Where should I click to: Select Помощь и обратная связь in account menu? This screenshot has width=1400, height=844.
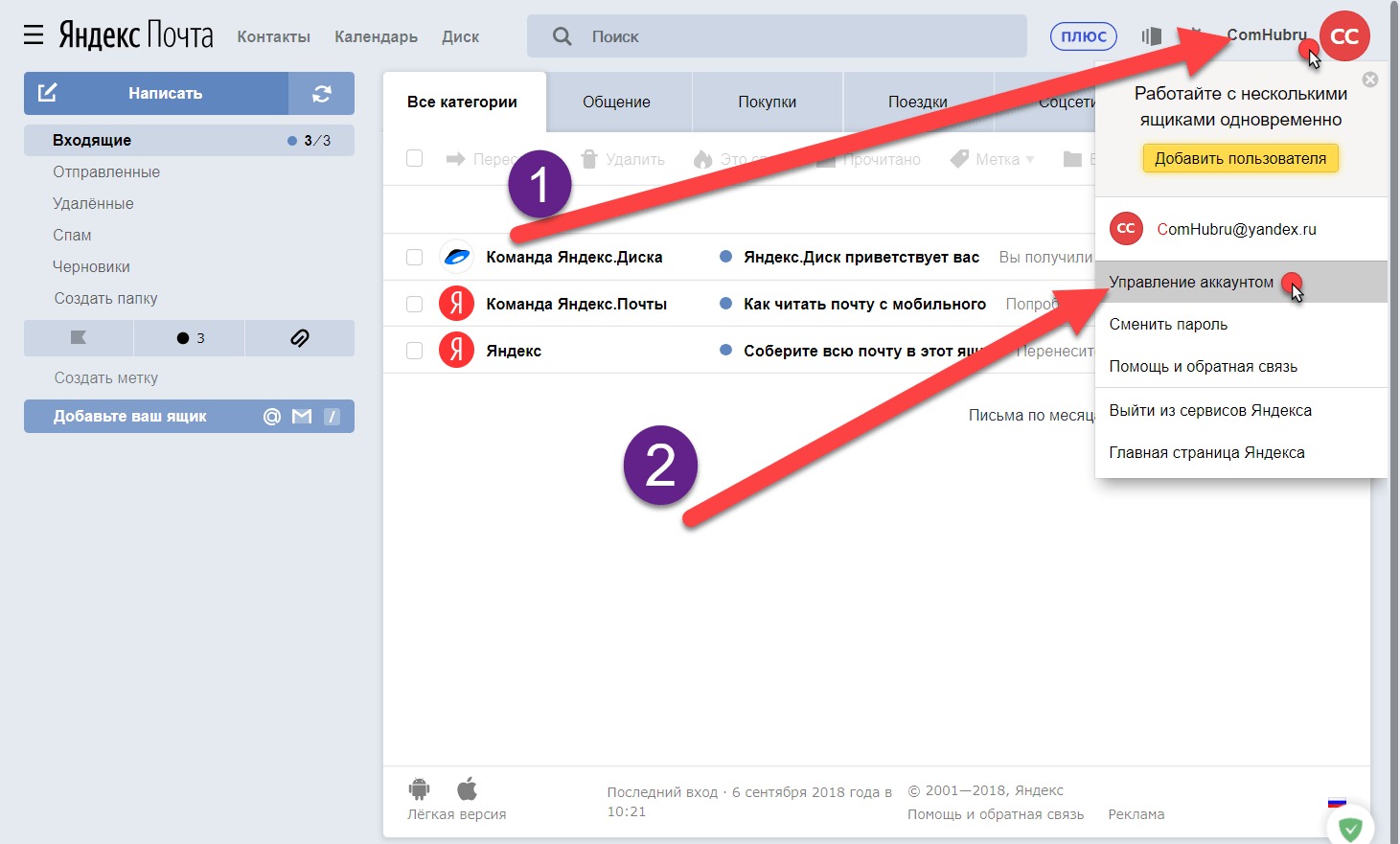1241,366
